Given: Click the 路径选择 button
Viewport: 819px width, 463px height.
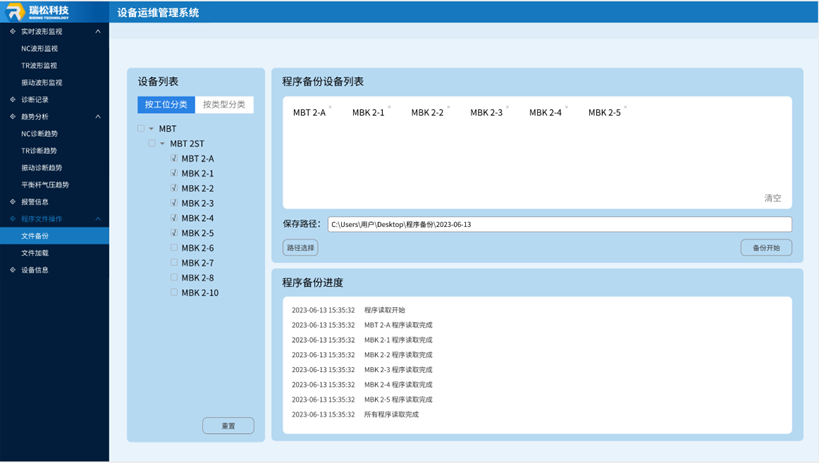Looking at the screenshot, I should click(300, 248).
